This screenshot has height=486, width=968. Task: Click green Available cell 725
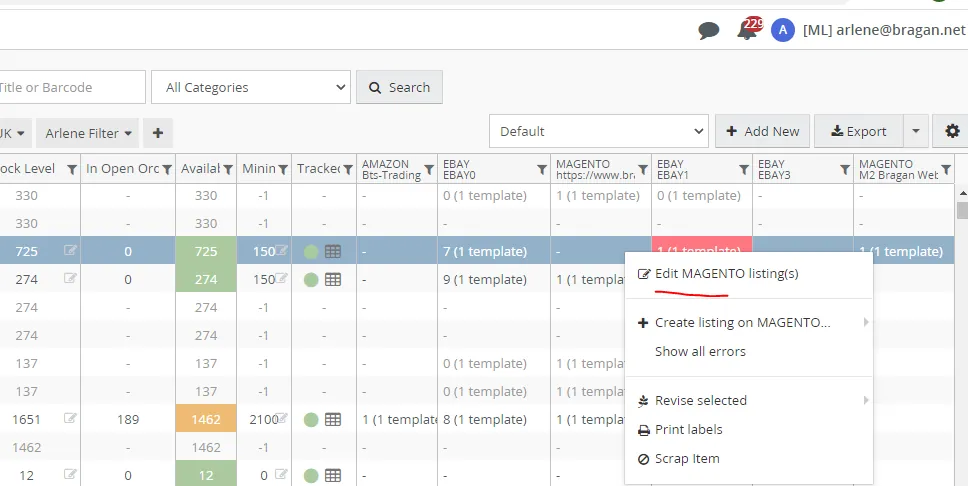coord(206,251)
